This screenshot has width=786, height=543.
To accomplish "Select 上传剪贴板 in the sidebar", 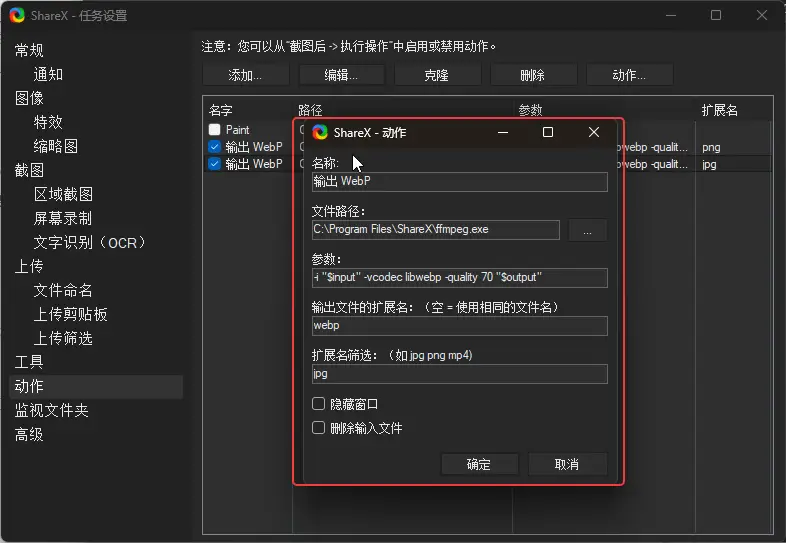I will click(71, 314).
